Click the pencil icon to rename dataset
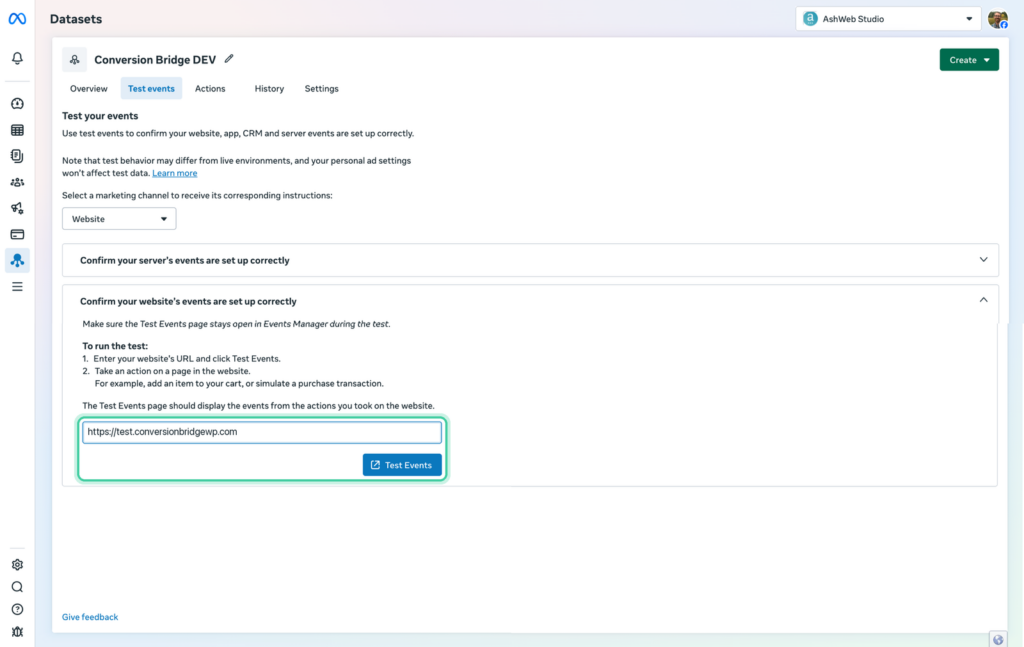This screenshot has height=647, width=1024. 229,59
